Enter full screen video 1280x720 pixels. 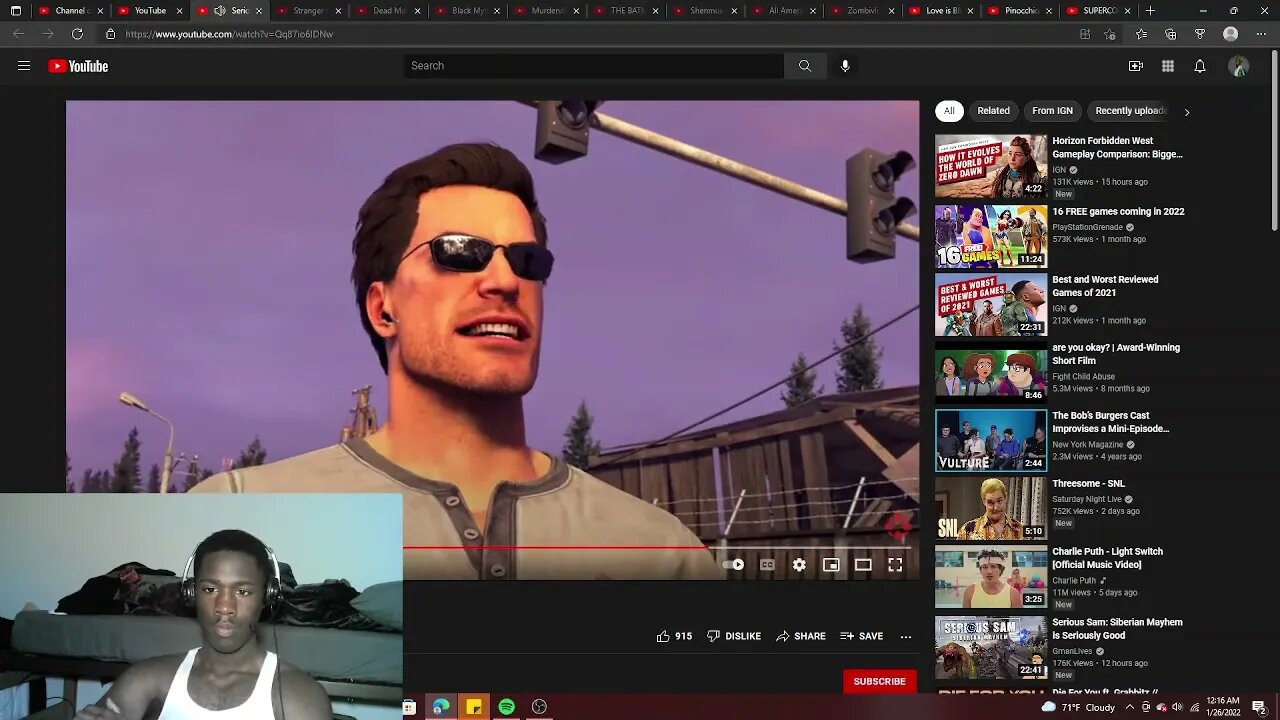tap(895, 565)
